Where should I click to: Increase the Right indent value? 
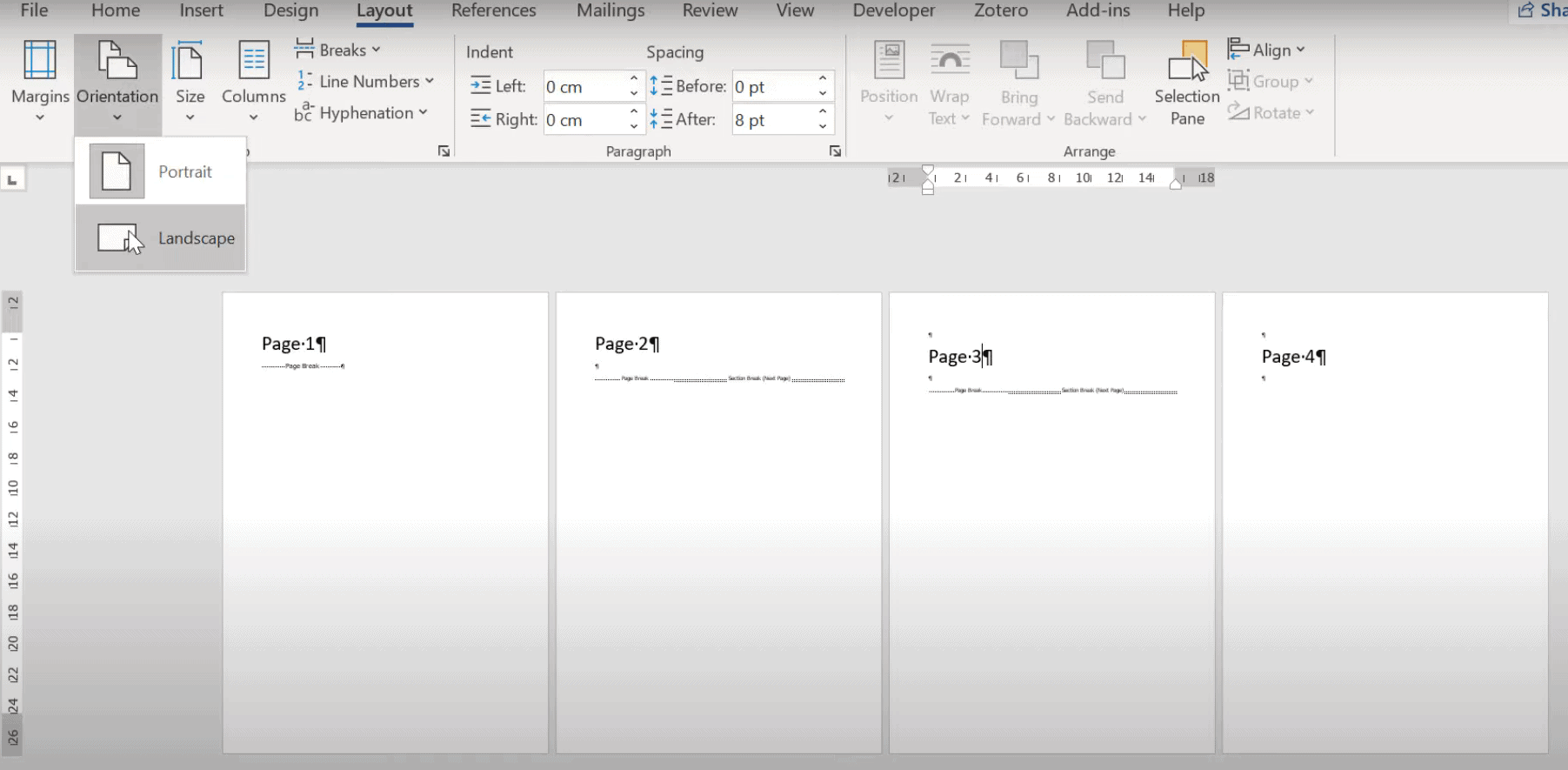click(x=634, y=112)
